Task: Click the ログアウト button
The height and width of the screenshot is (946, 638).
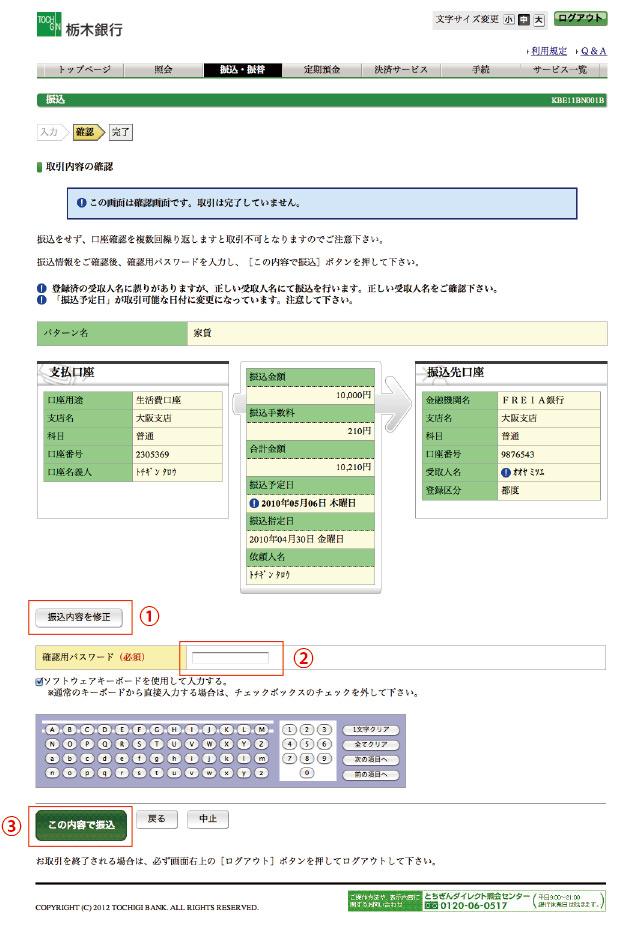Action: [580, 19]
